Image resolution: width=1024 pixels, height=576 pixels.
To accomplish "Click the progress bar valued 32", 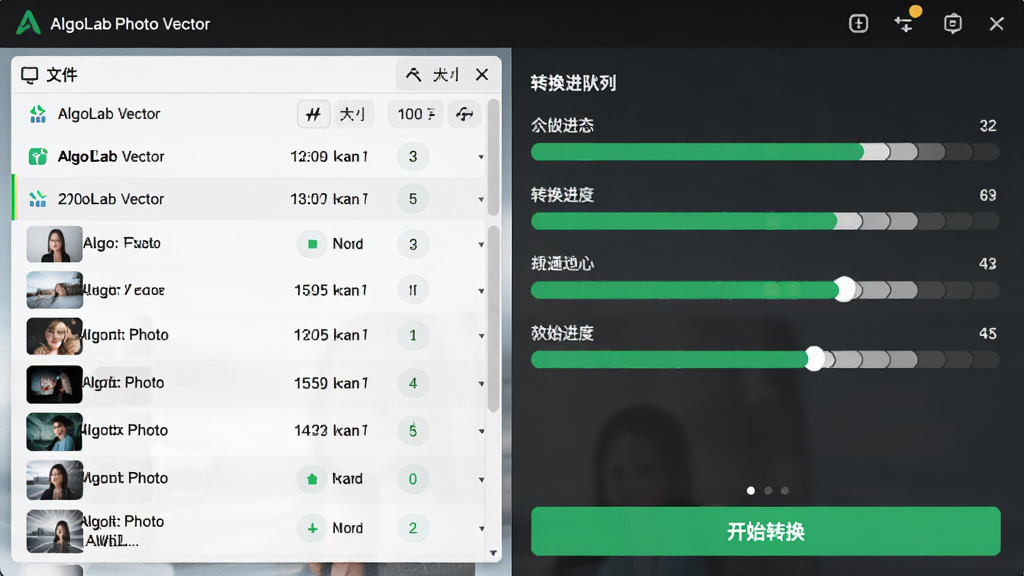I will [x=765, y=152].
